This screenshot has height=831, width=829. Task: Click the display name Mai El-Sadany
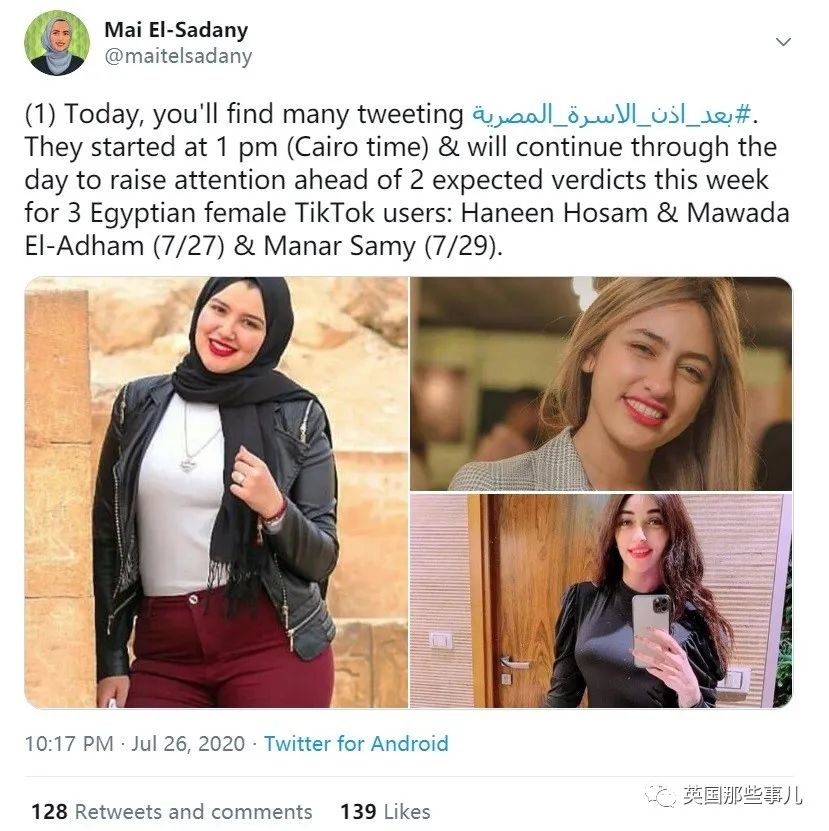pos(176,30)
